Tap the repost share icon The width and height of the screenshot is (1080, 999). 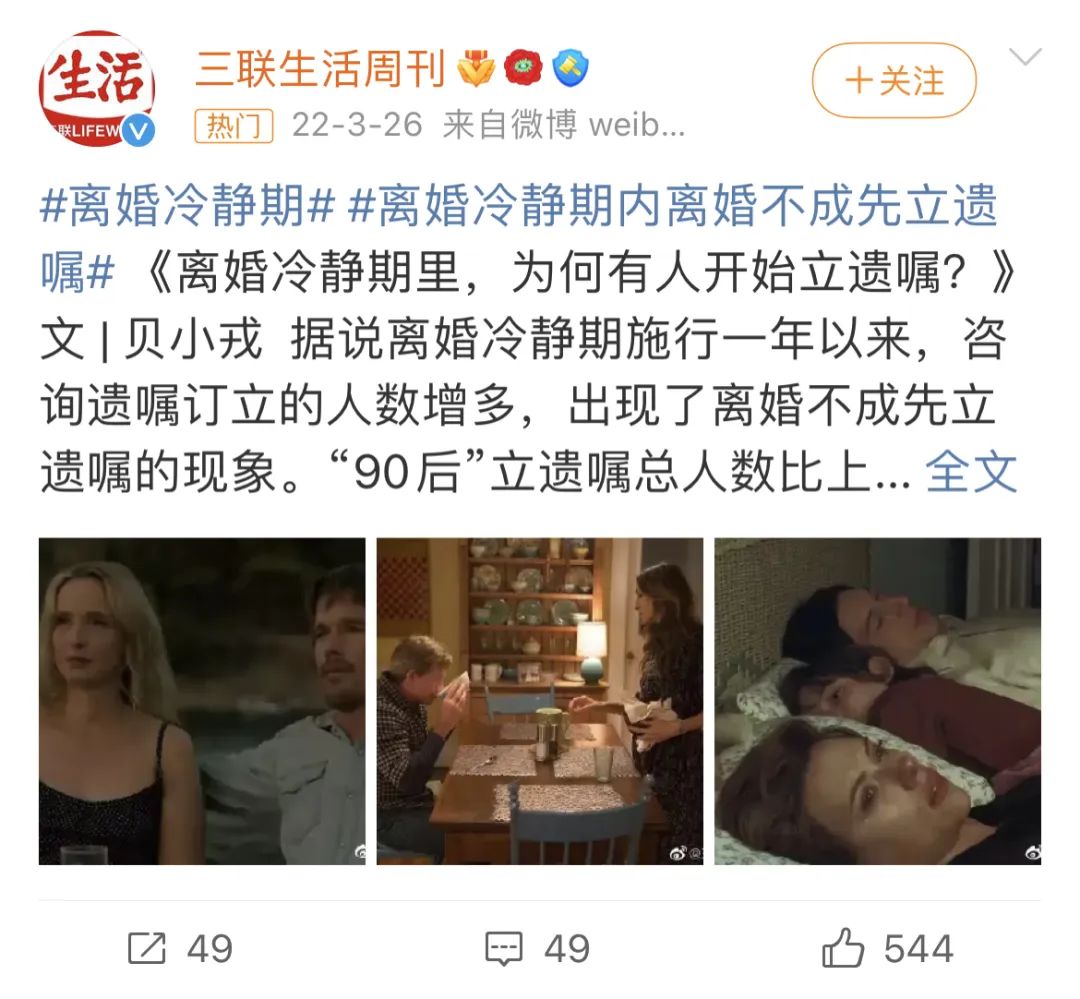(x=147, y=949)
